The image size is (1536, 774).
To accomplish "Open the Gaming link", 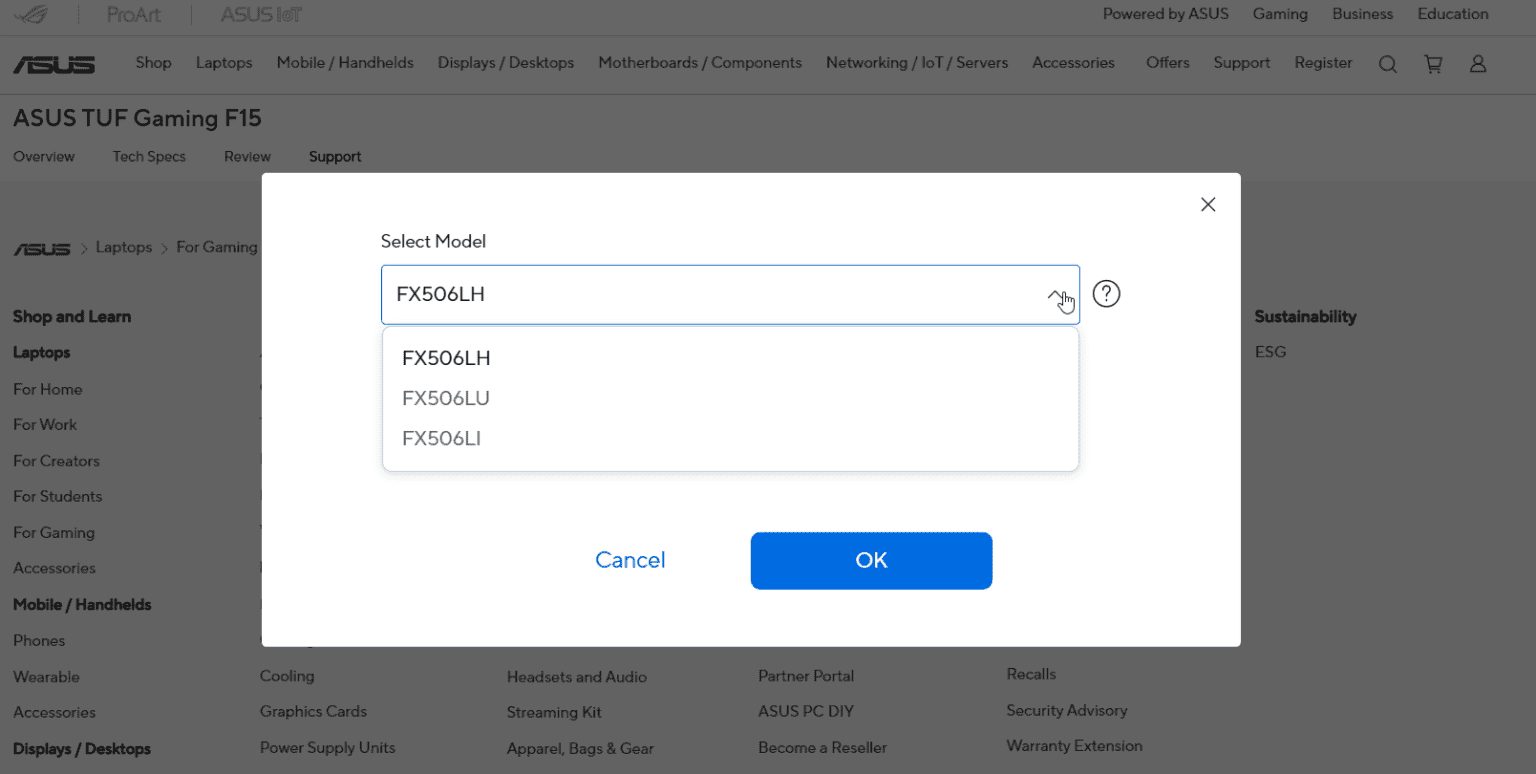I will tap(1280, 14).
